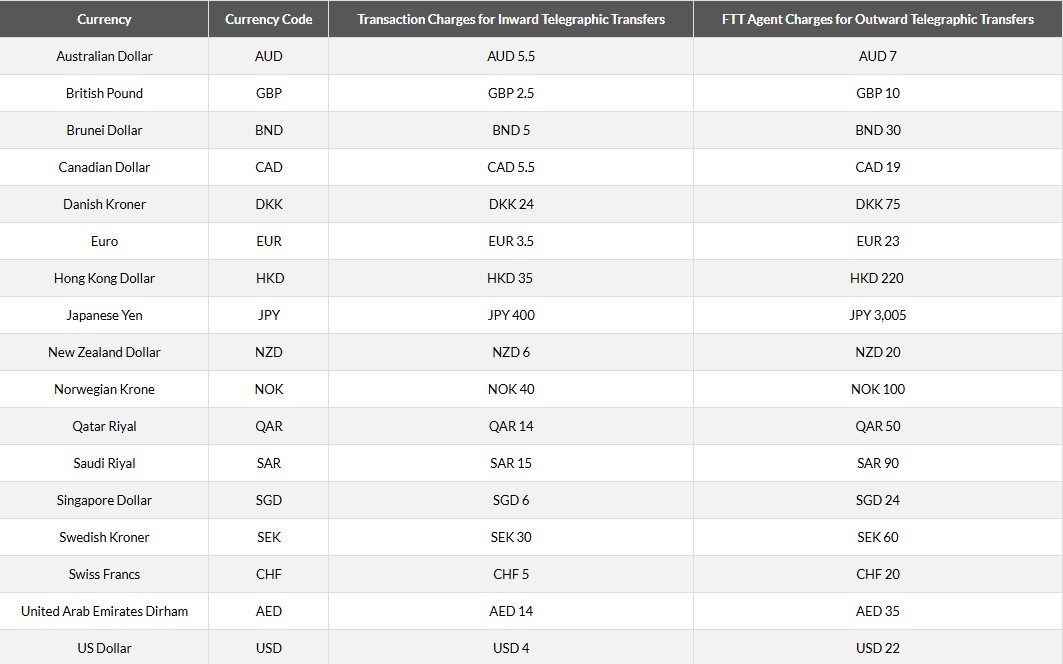Click the NOK currency code cell
This screenshot has height=664, width=1063.
(268, 389)
